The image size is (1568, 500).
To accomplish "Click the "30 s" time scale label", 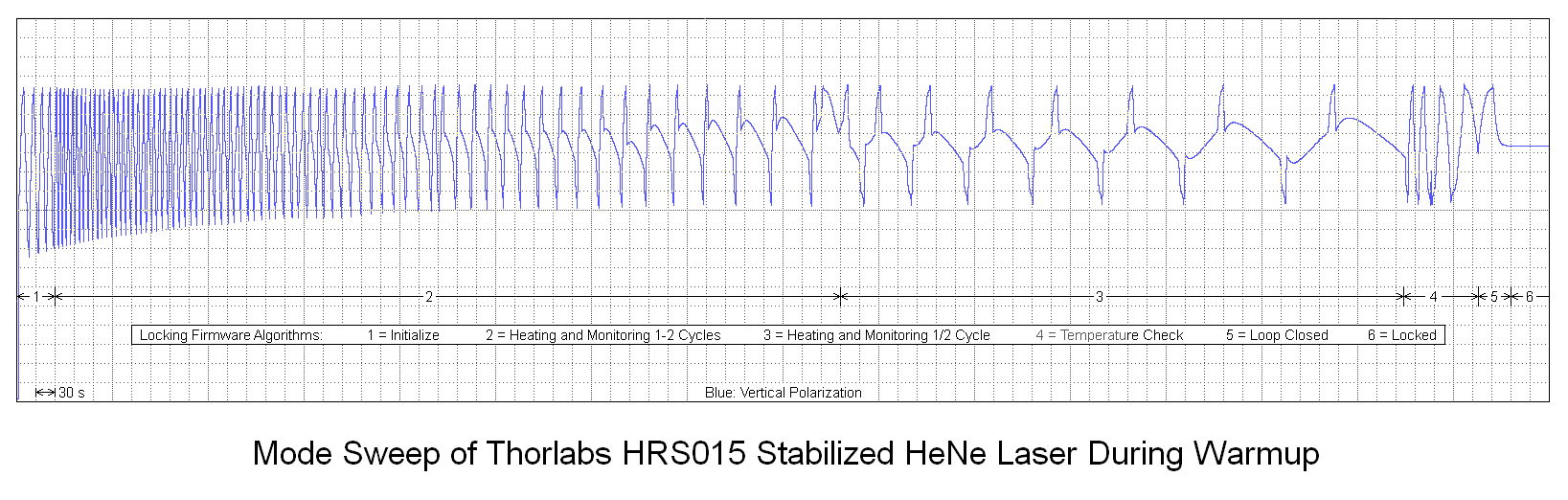I will click(x=71, y=393).
